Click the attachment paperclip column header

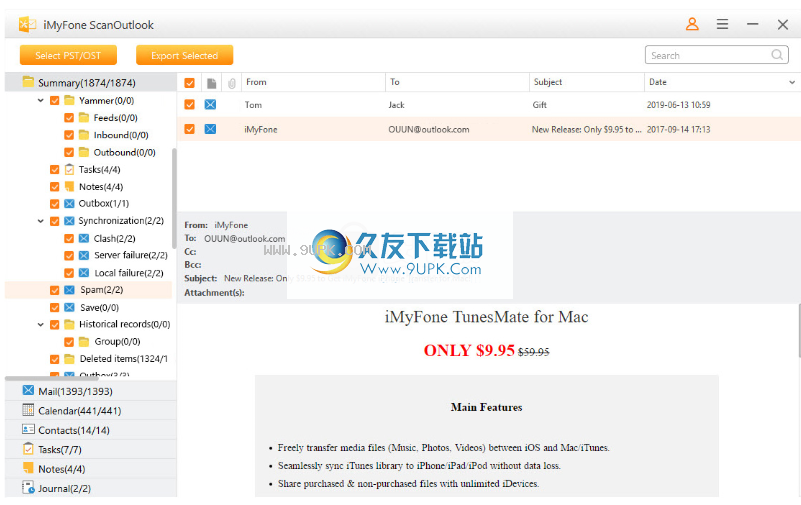231,83
